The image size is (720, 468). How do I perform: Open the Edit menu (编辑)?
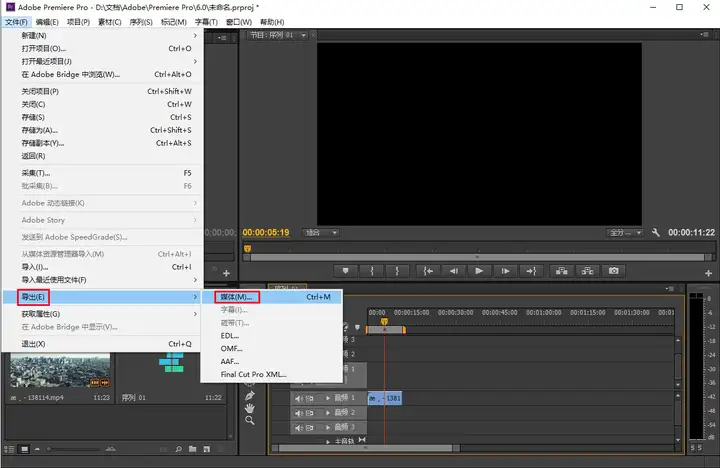[x=47, y=22]
